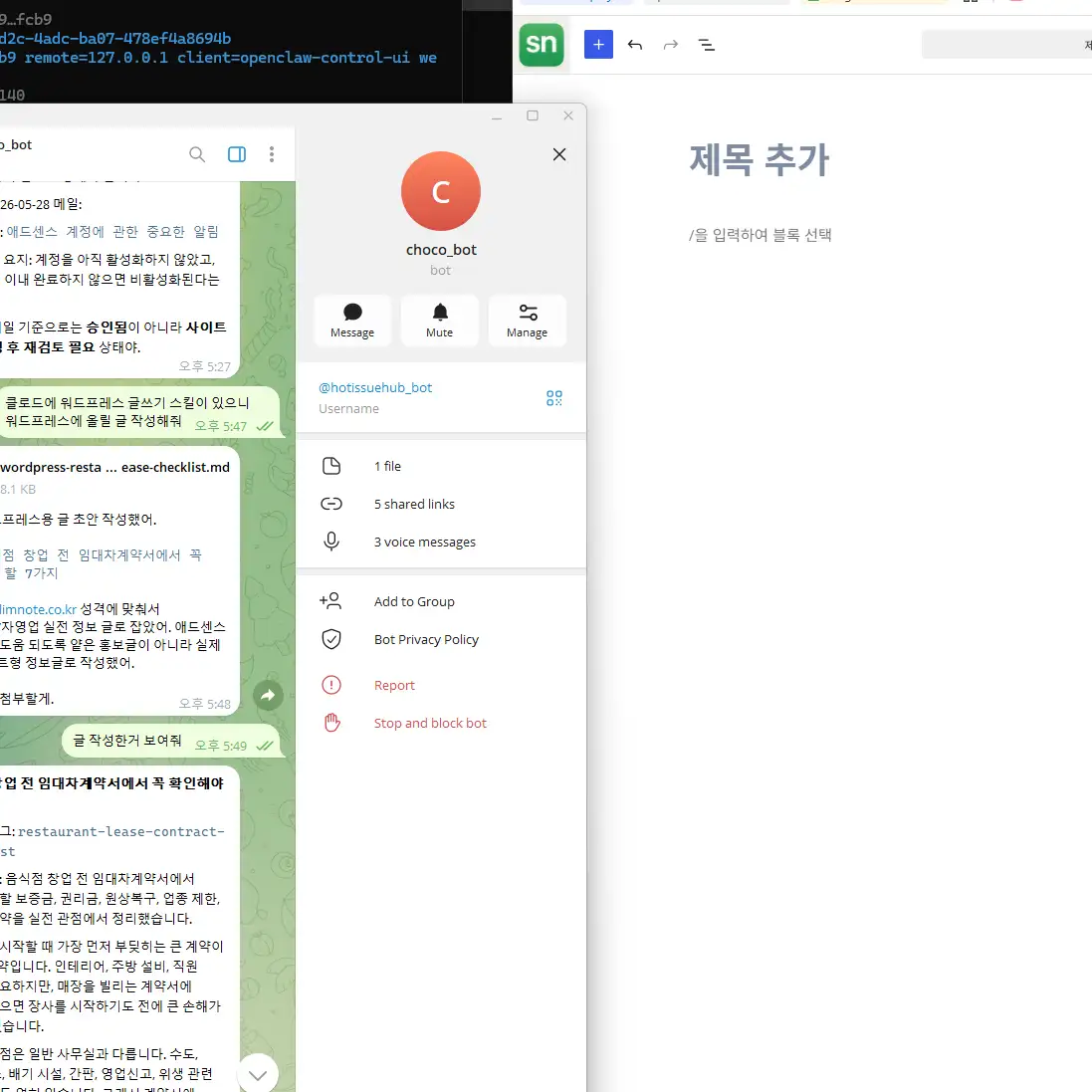This screenshot has height=1092, width=1092.
Task: Redo the edit in editor toolbar
Action: 671,45
